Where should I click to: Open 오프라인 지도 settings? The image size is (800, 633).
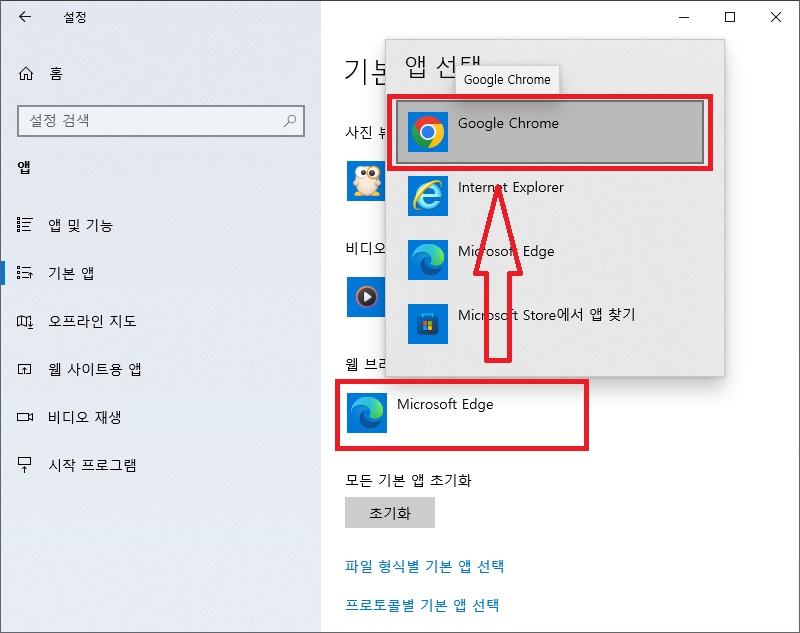coord(92,321)
